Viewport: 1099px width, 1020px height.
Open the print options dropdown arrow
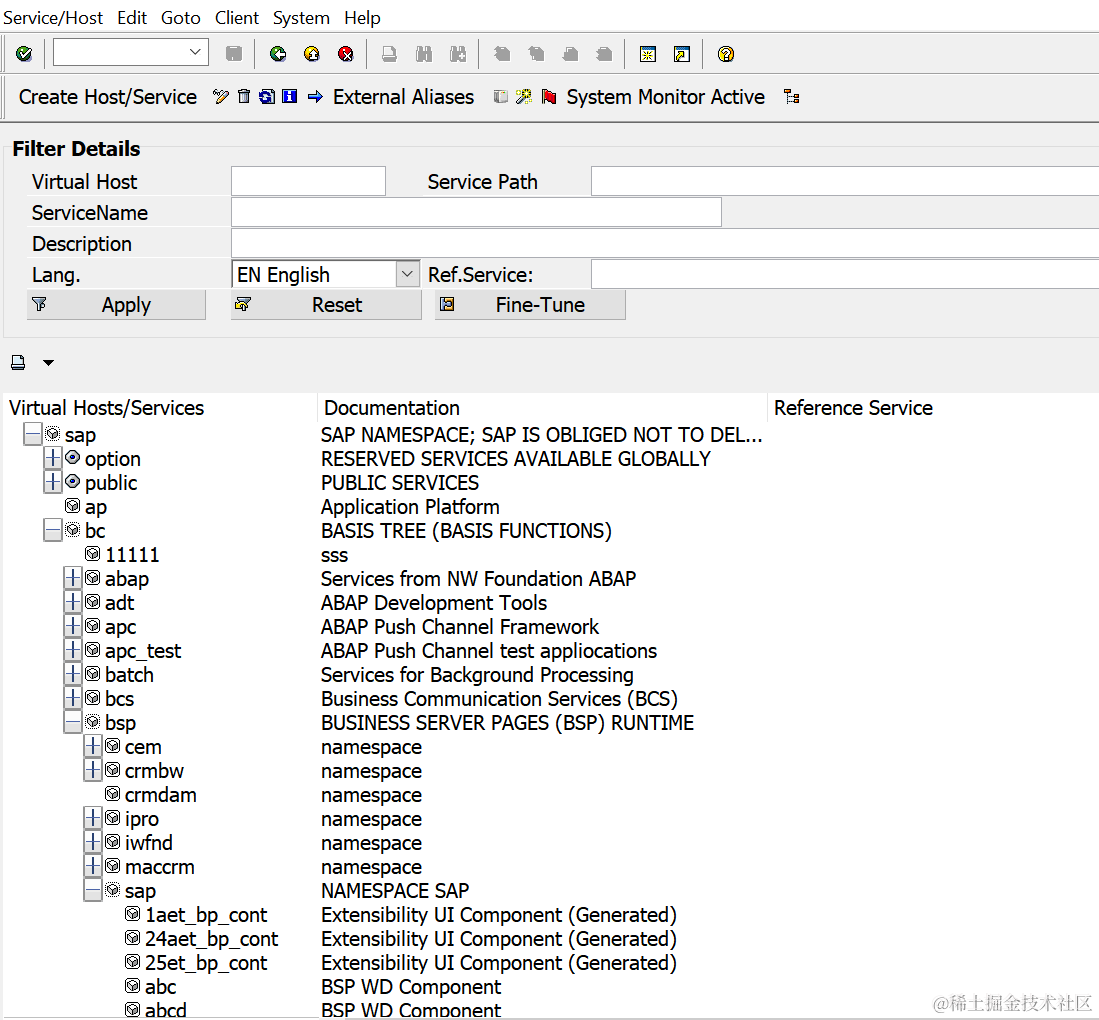tap(48, 362)
